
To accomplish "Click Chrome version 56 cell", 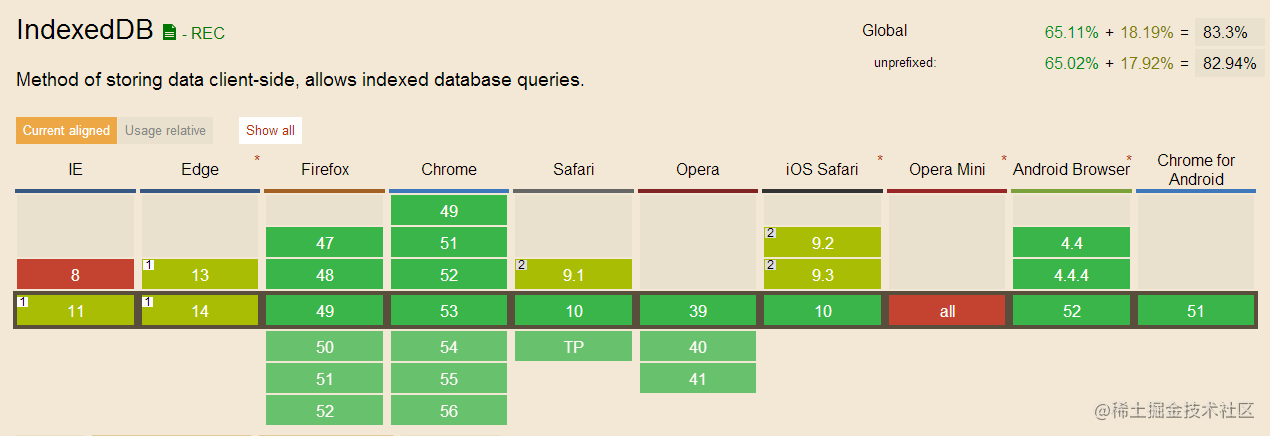I will click(x=449, y=410).
